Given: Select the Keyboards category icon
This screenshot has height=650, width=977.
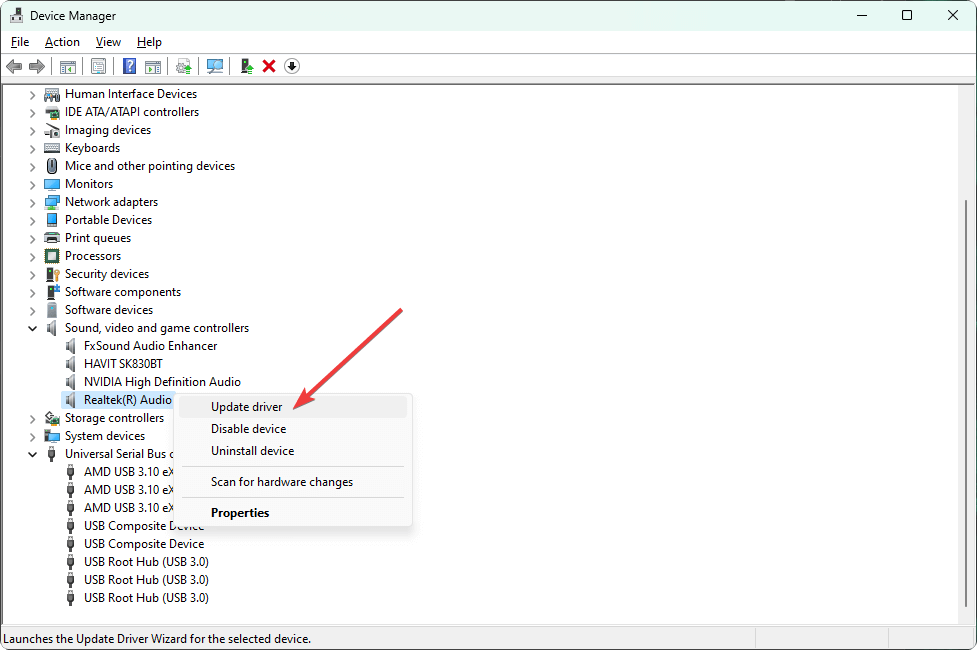Looking at the screenshot, I should pyautogui.click(x=52, y=148).
